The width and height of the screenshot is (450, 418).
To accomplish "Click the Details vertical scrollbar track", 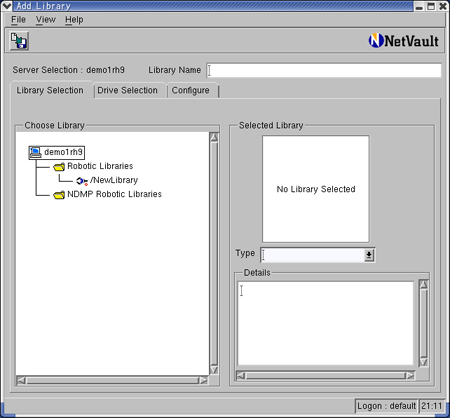I will (424, 323).
